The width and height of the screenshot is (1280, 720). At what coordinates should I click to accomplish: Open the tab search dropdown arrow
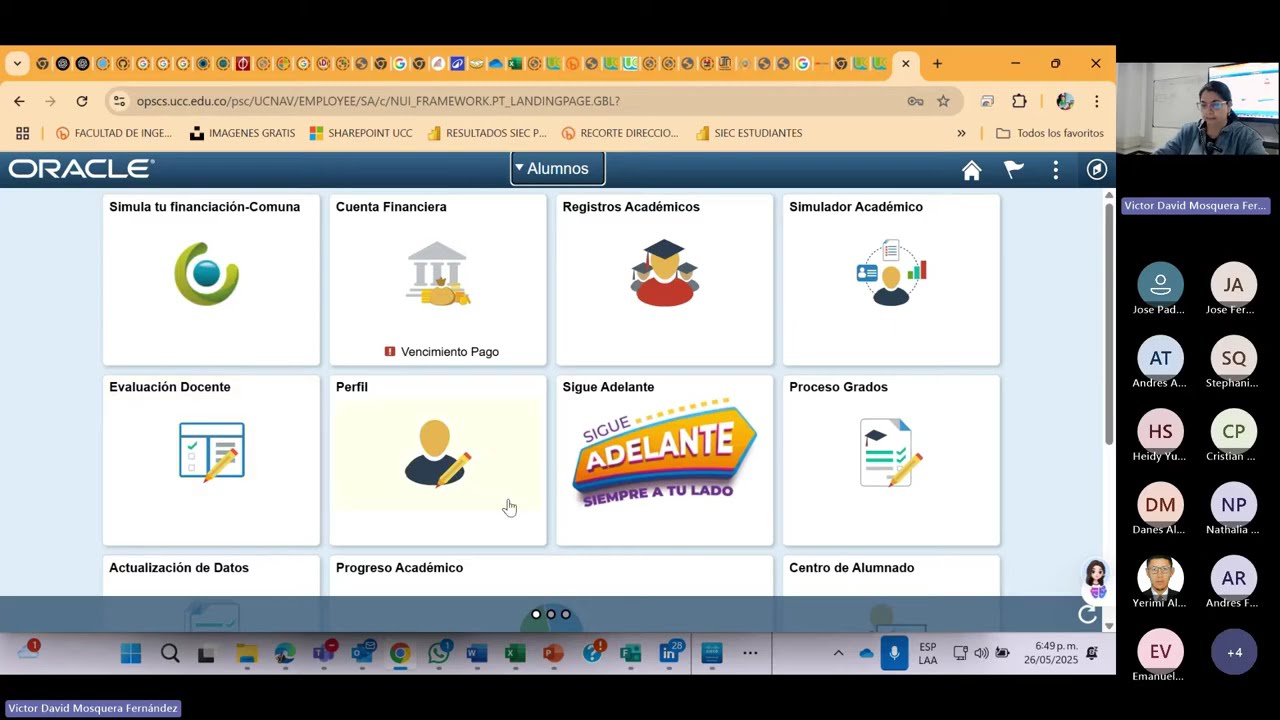pos(17,64)
